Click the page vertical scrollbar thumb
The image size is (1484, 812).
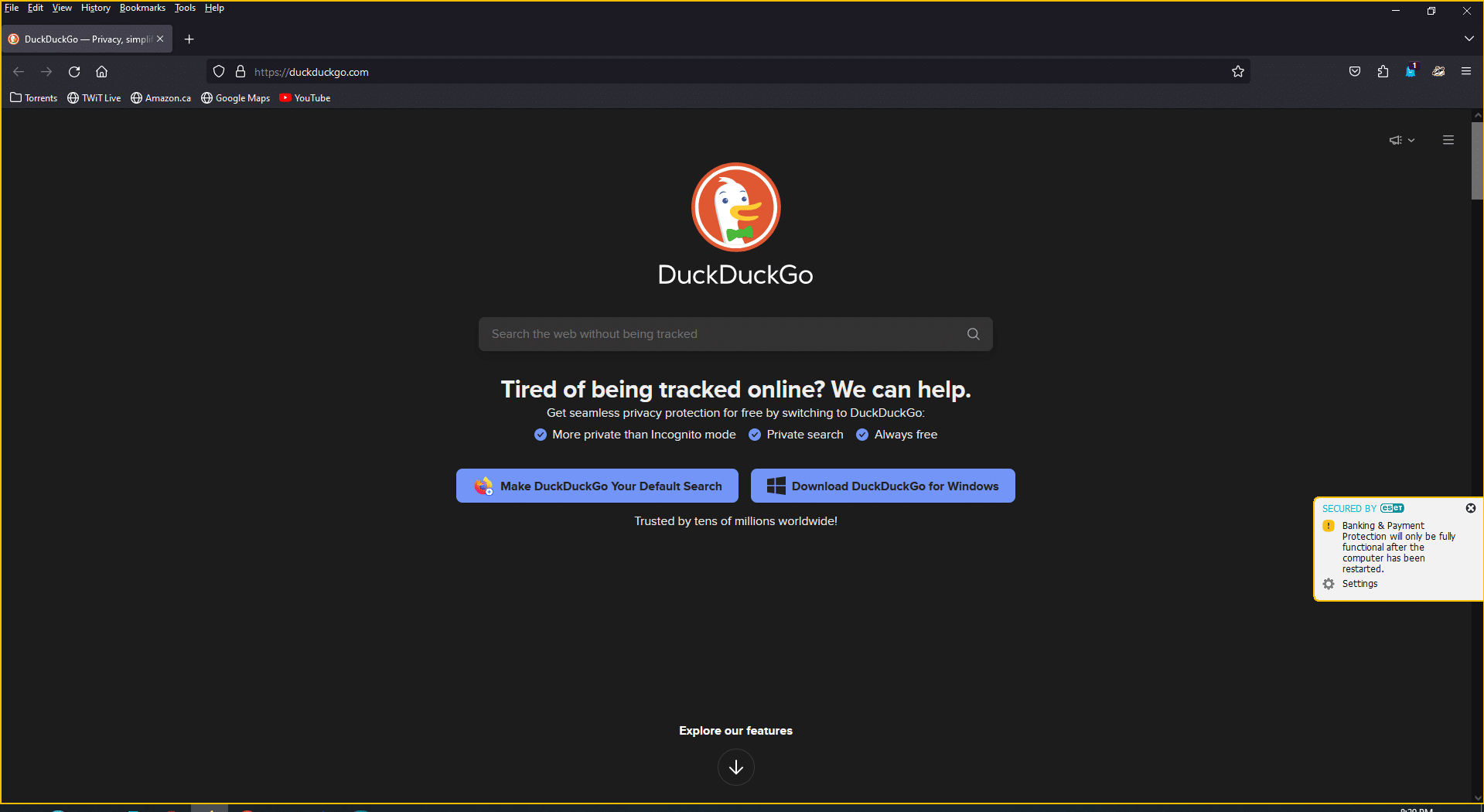click(1477, 160)
